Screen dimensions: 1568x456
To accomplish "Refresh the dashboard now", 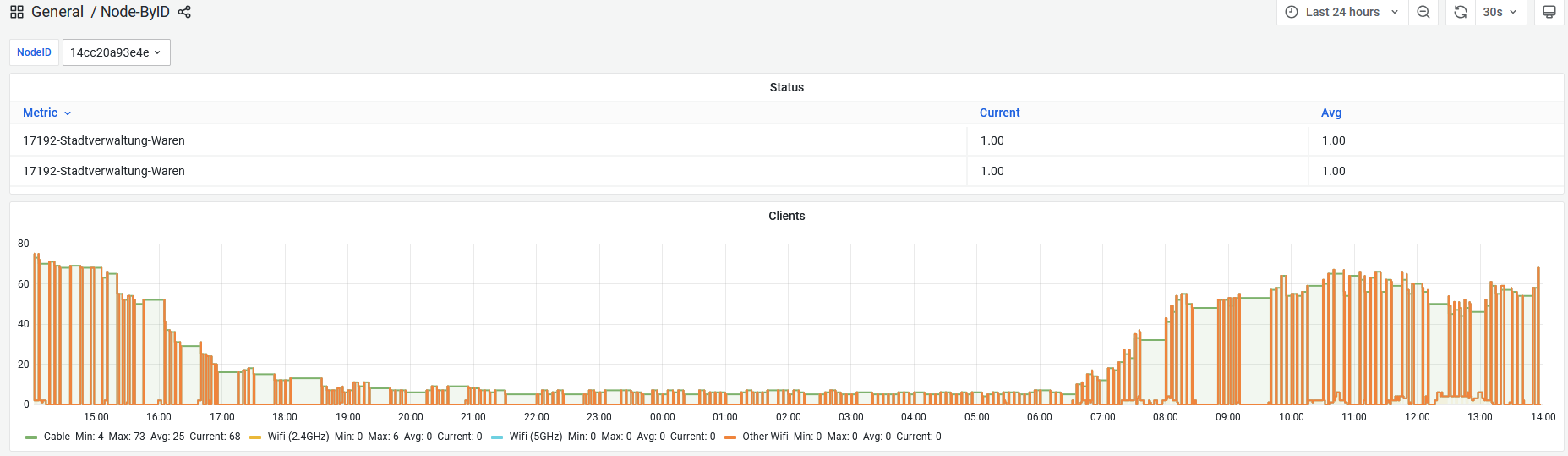I will (1461, 12).
